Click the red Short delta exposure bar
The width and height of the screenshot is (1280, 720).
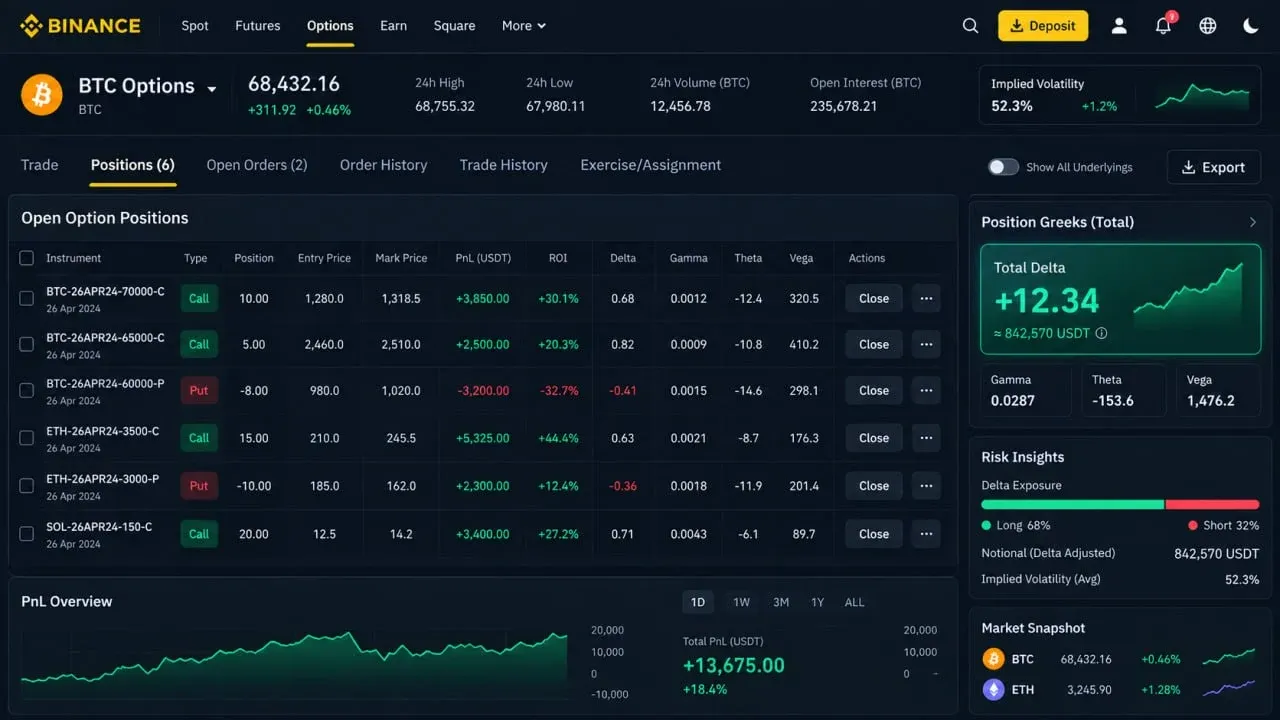click(x=1213, y=505)
